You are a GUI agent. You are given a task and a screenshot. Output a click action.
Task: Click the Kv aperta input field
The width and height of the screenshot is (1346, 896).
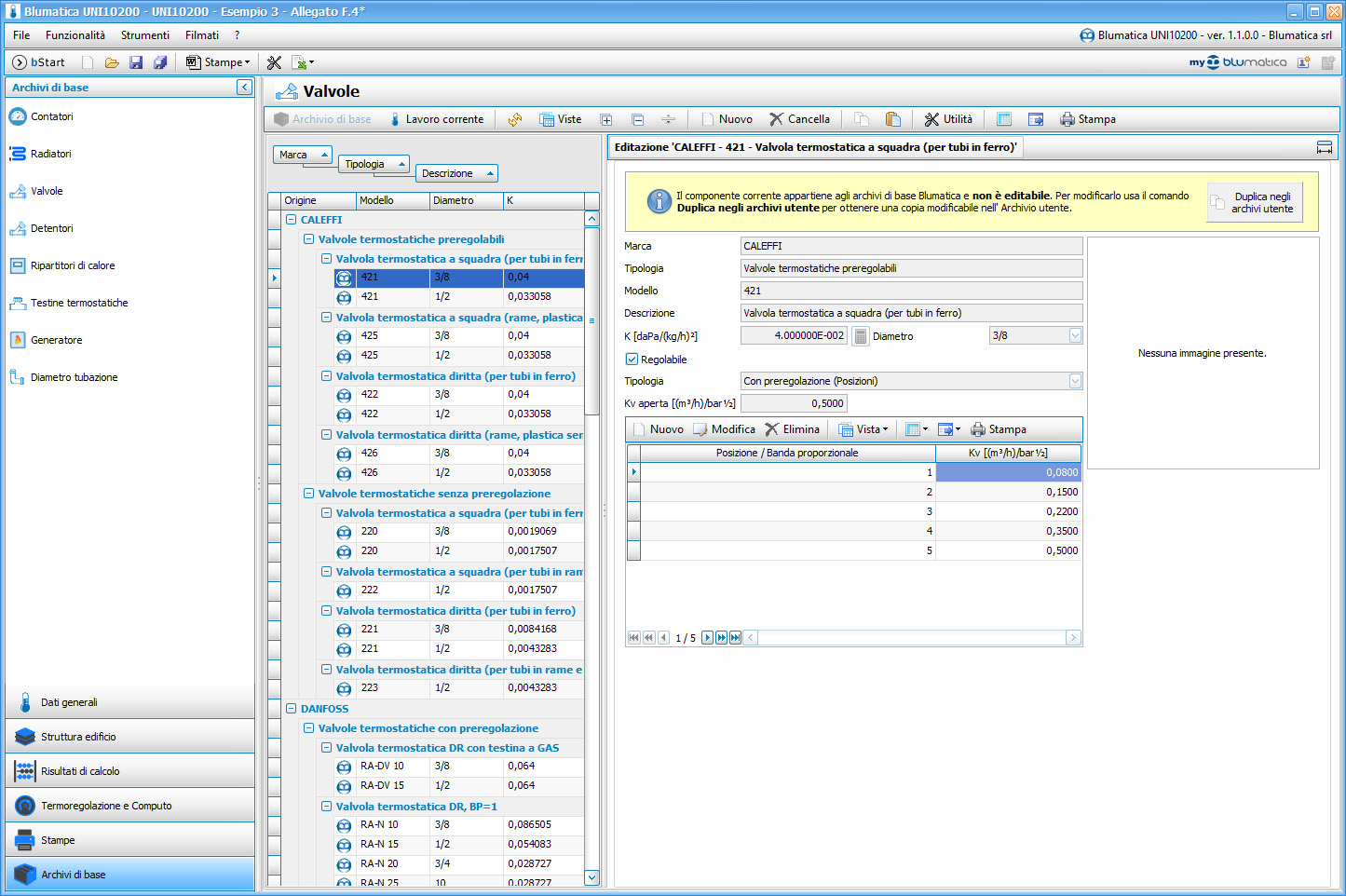794,403
